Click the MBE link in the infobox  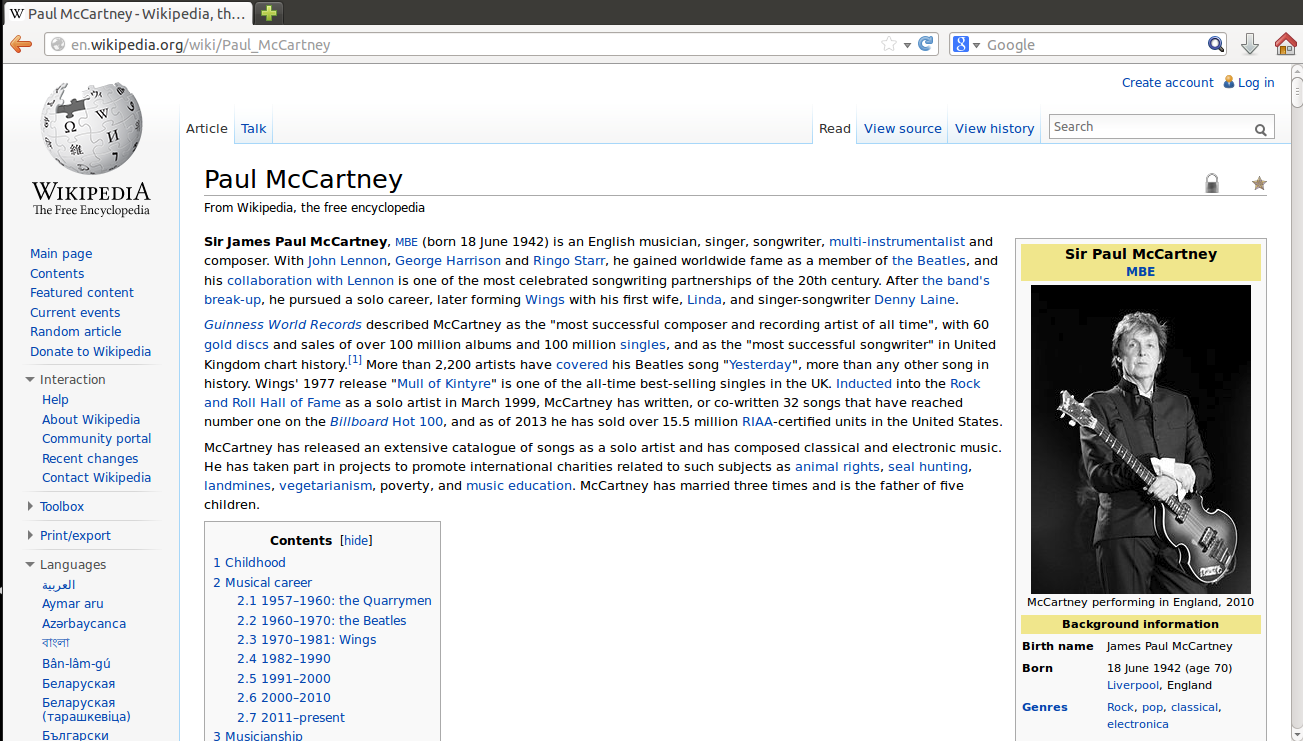point(1140,272)
